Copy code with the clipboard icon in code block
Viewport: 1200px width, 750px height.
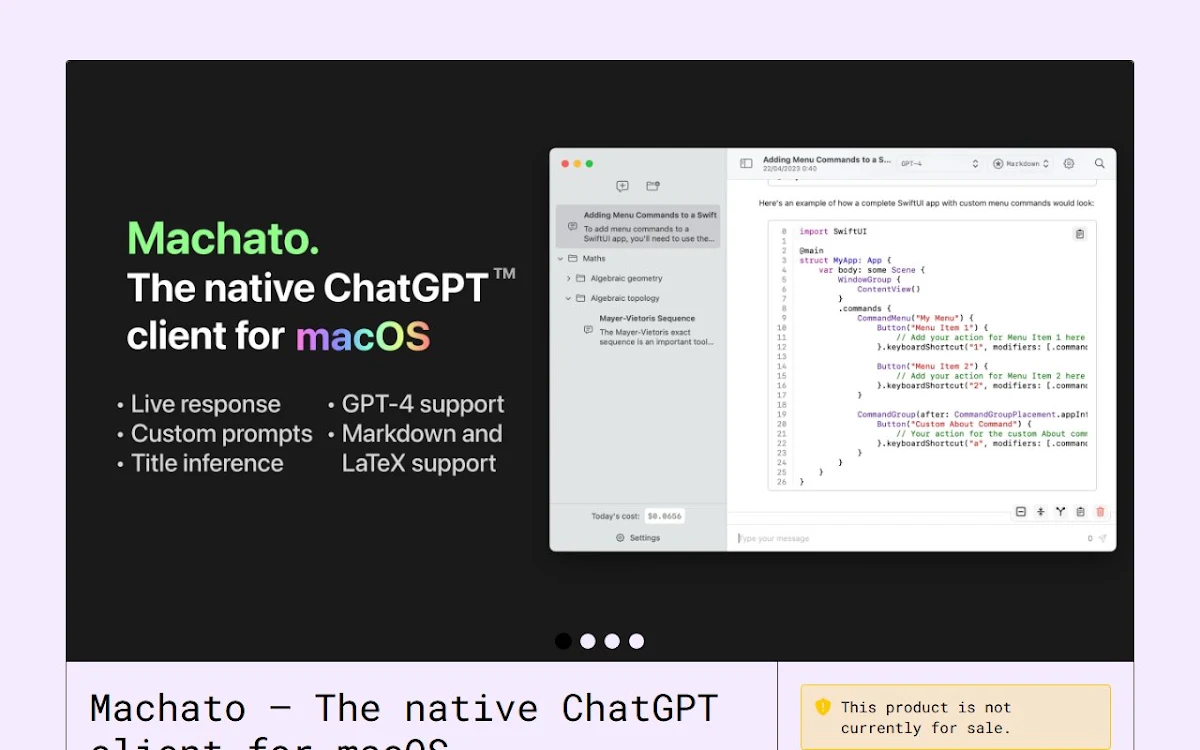(x=1080, y=234)
